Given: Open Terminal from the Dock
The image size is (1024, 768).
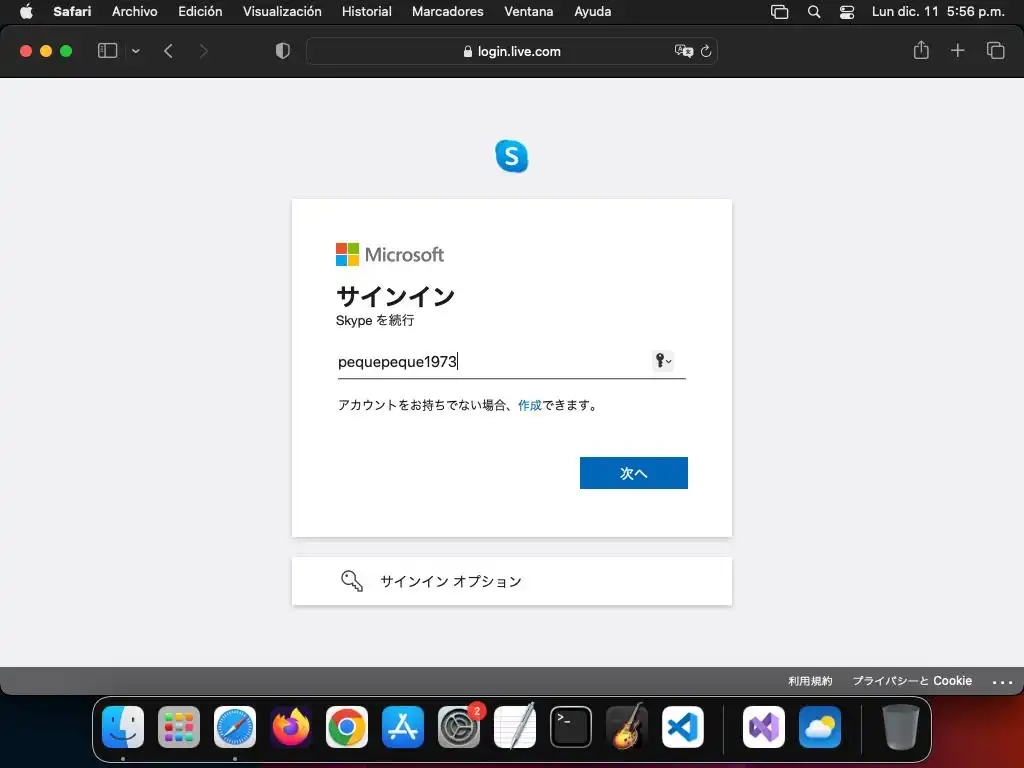Looking at the screenshot, I should pyautogui.click(x=571, y=727).
